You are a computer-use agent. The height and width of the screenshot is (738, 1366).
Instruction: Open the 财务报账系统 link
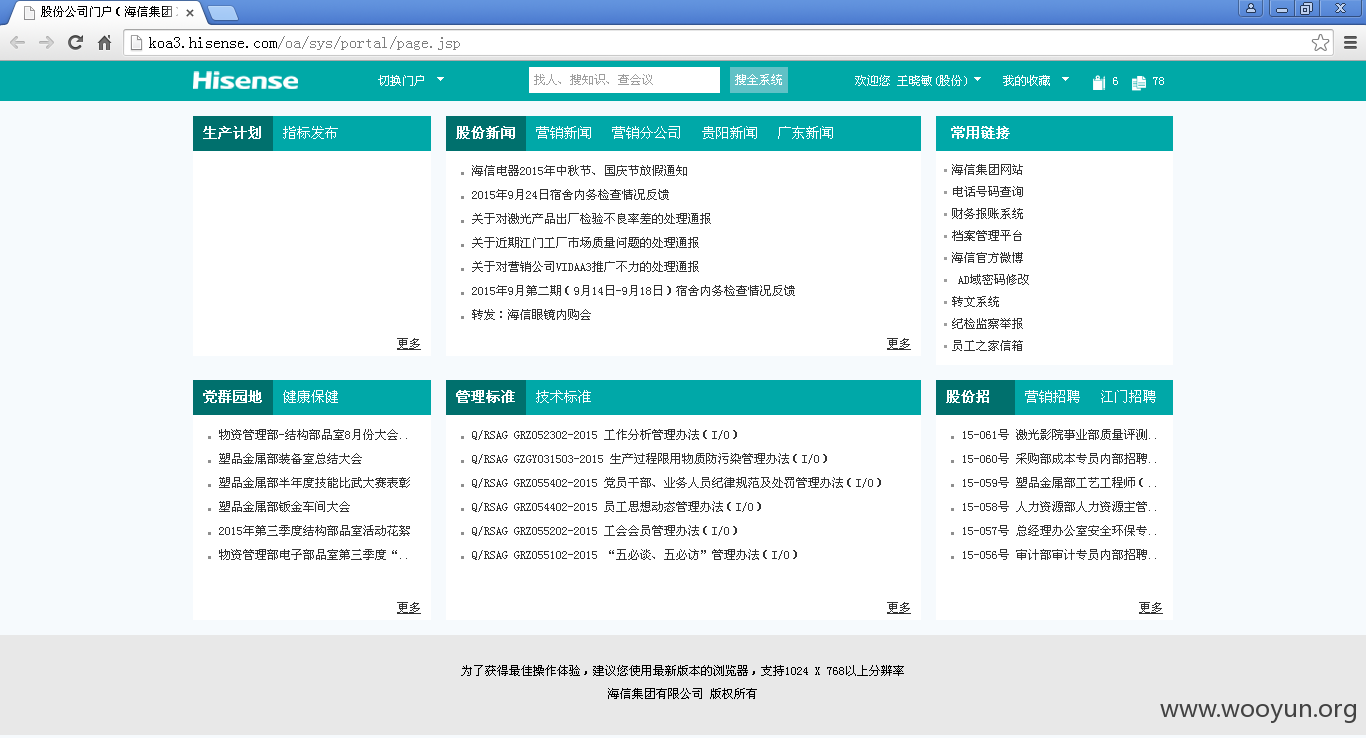(x=987, y=214)
